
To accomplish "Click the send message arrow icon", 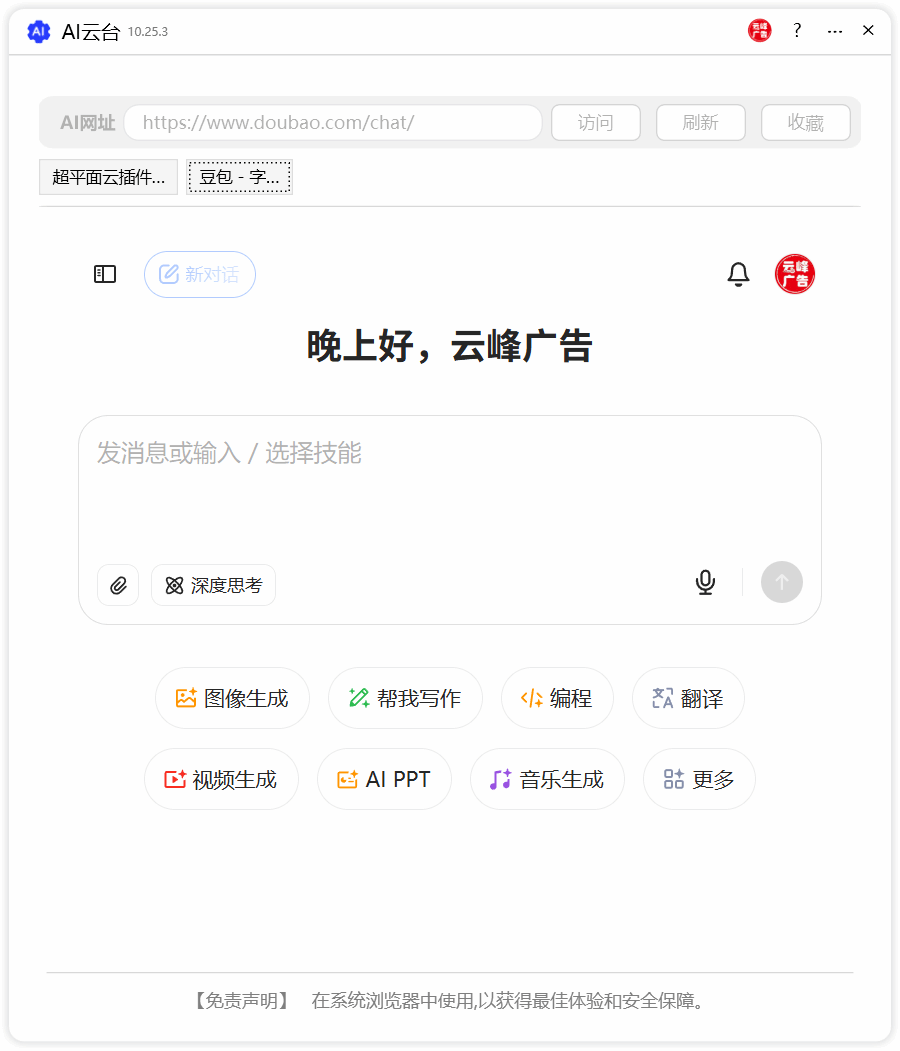I will [781, 582].
